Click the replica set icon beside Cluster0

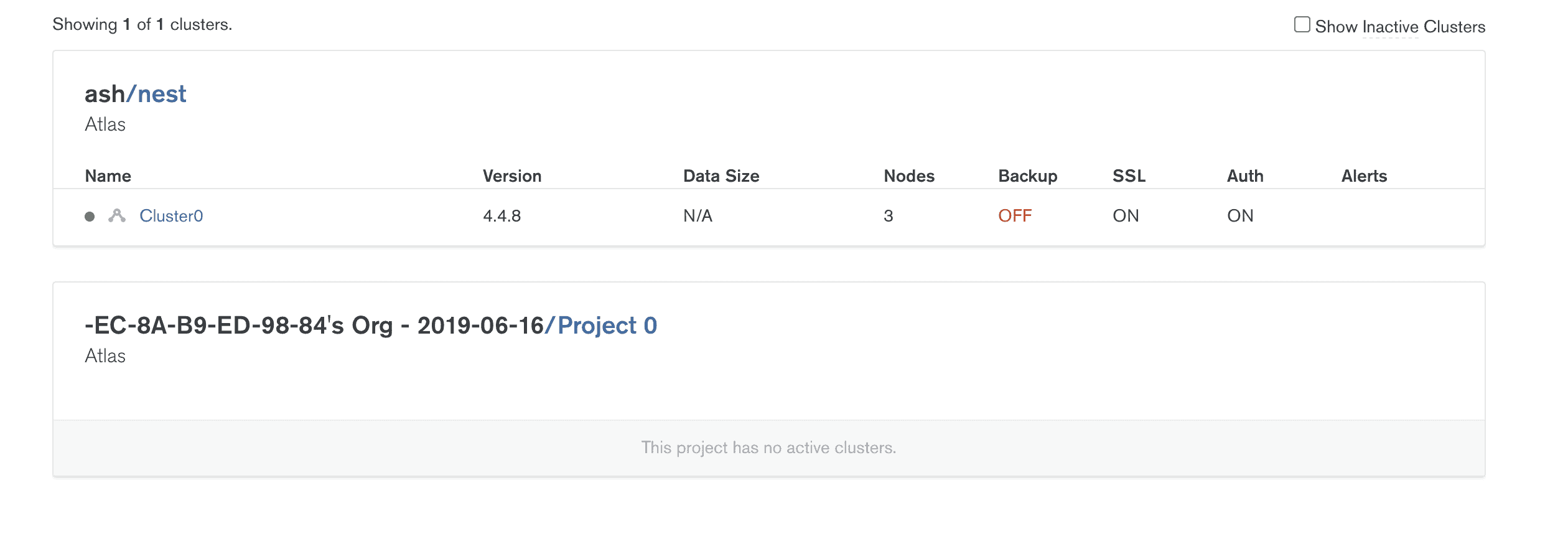(x=117, y=216)
